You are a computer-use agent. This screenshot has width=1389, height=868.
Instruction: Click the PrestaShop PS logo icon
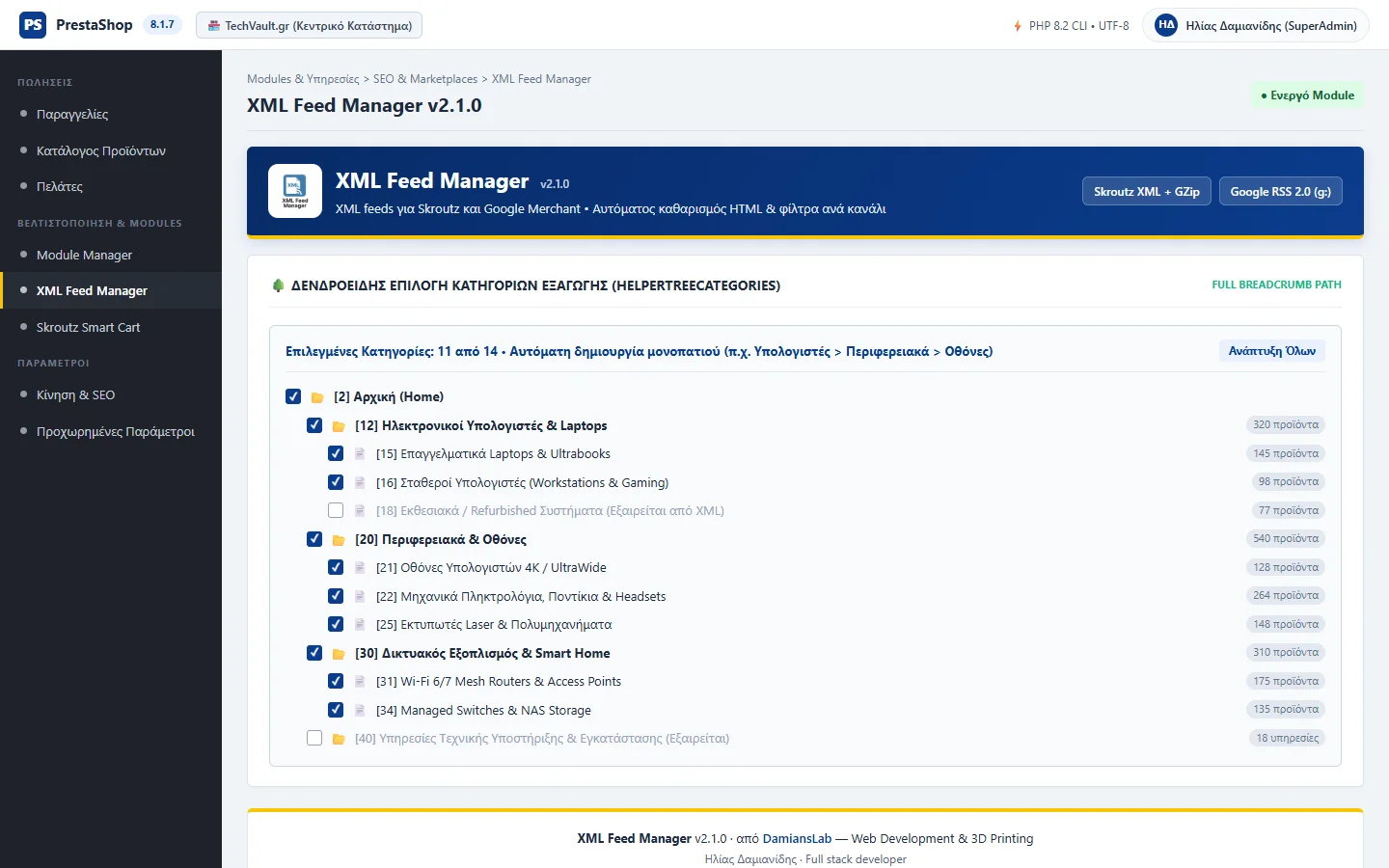coord(33,25)
